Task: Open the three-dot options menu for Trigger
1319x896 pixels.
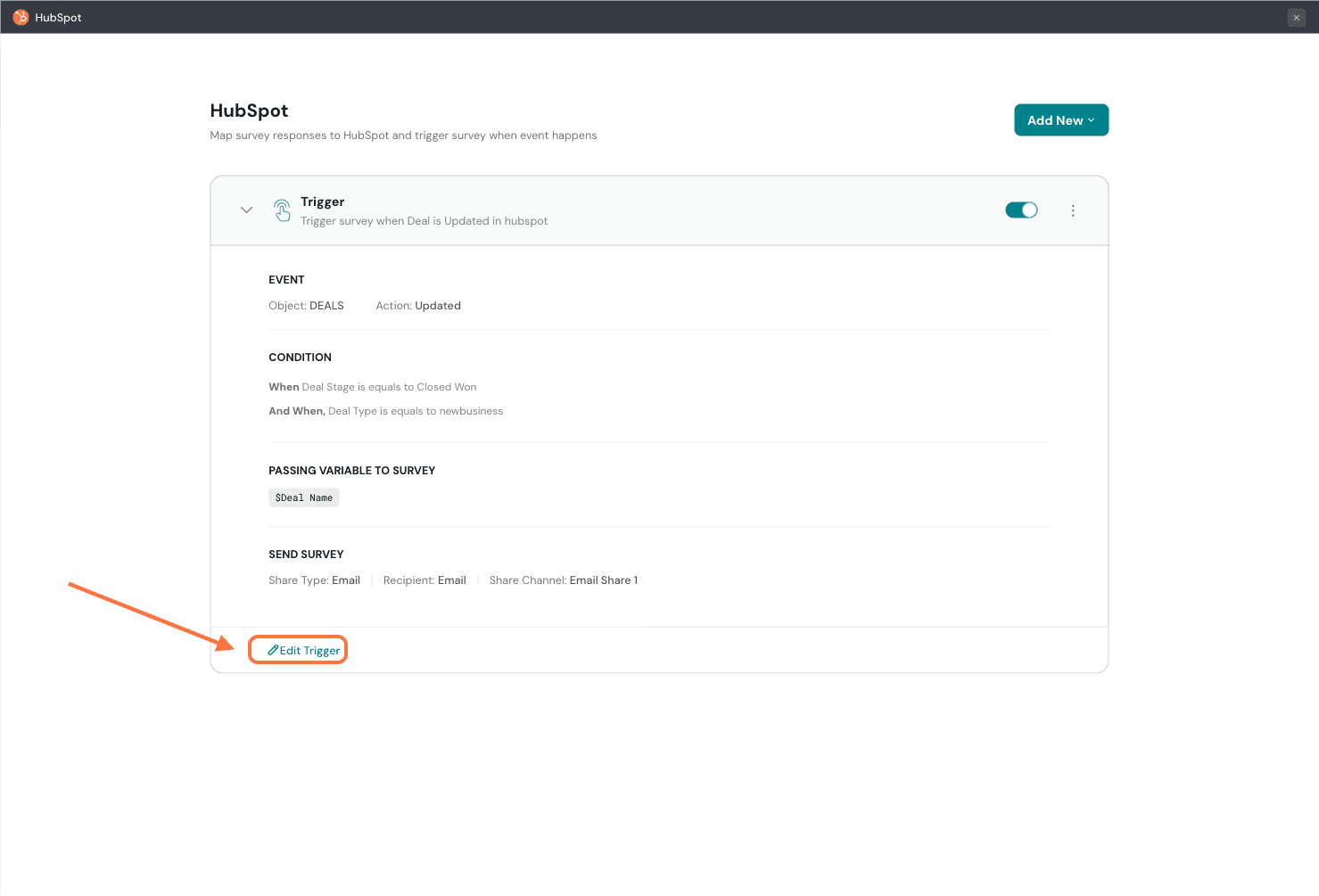Action: click(x=1073, y=210)
